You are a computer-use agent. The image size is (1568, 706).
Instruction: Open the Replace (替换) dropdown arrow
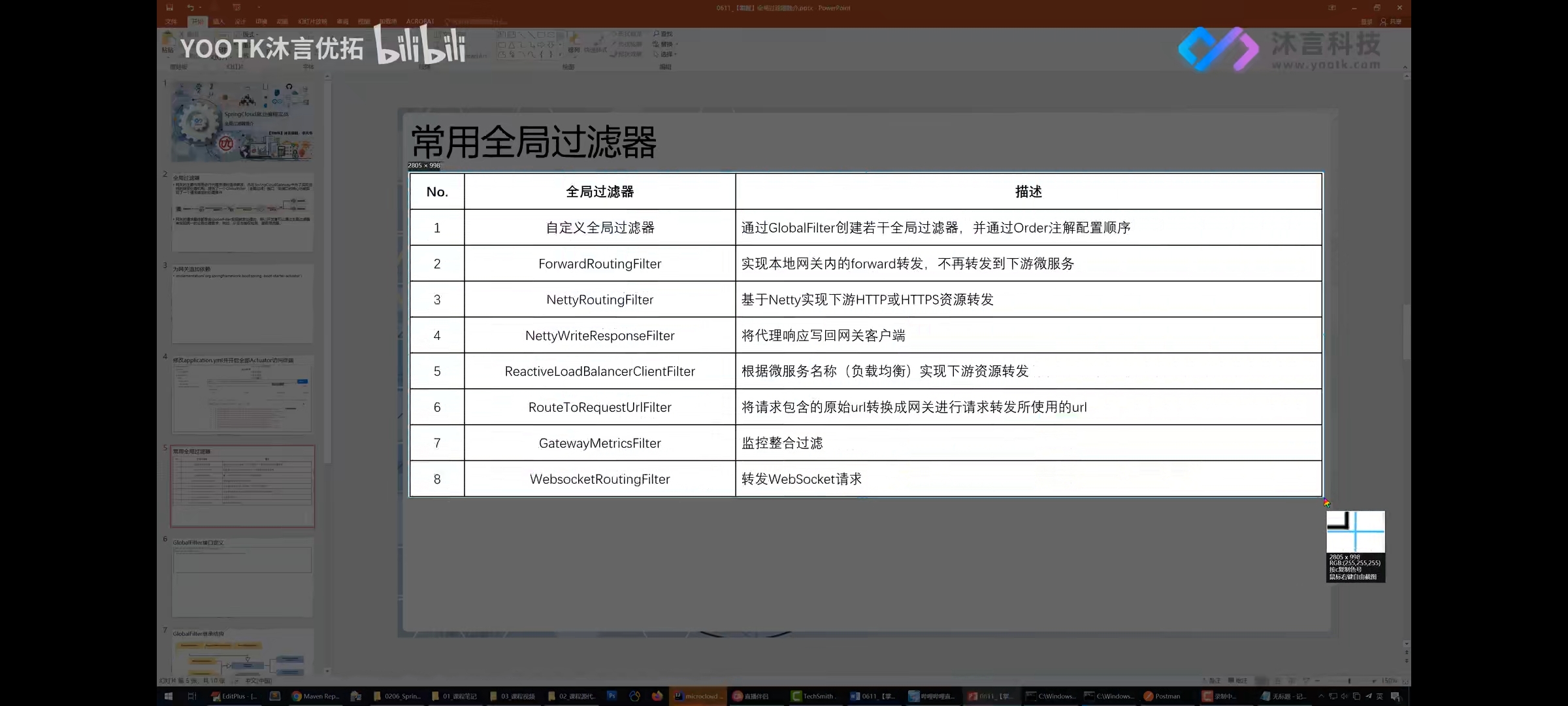pos(677,44)
